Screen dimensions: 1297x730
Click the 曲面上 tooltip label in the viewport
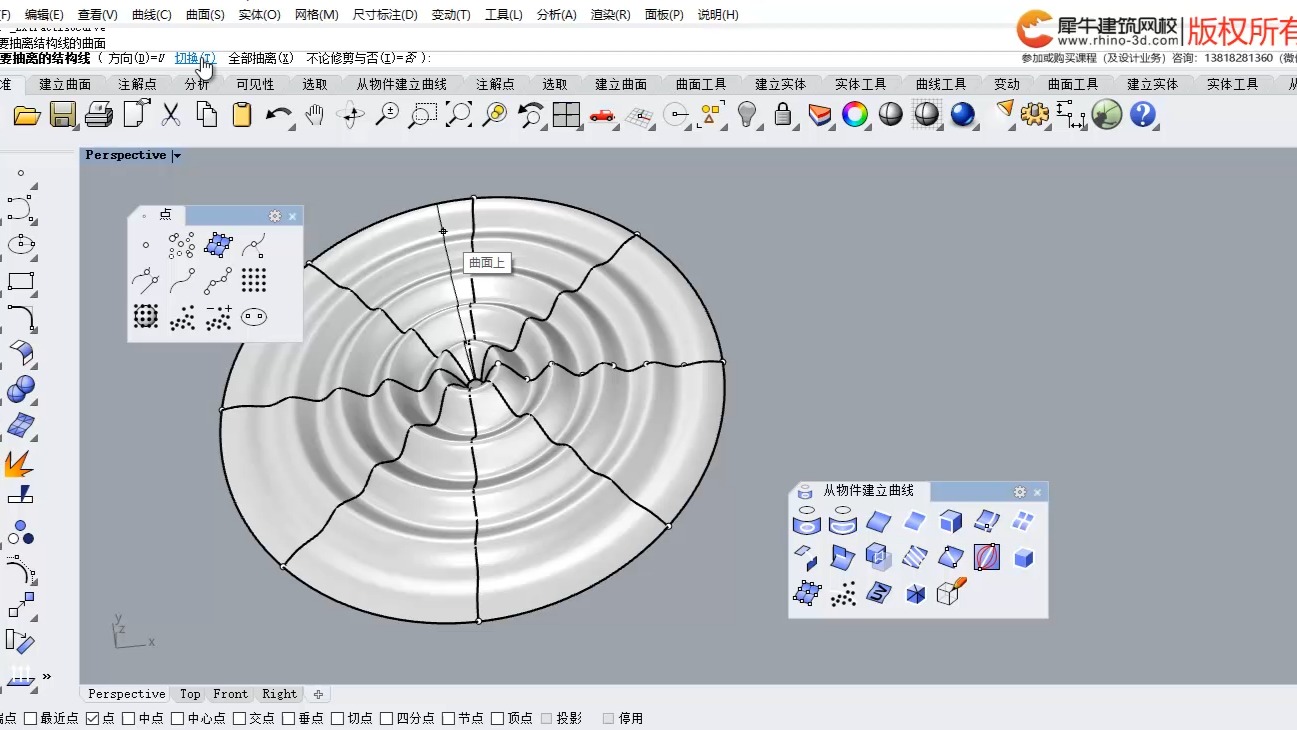pyautogui.click(x=486, y=262)
